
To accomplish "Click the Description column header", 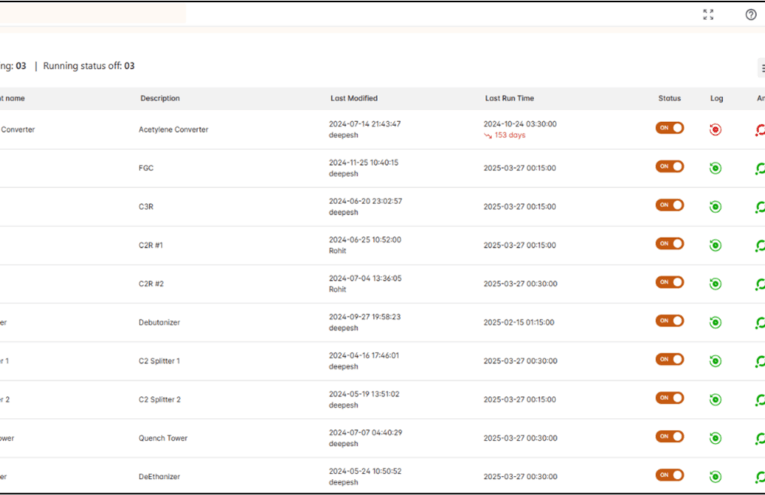I will [160, 98].
